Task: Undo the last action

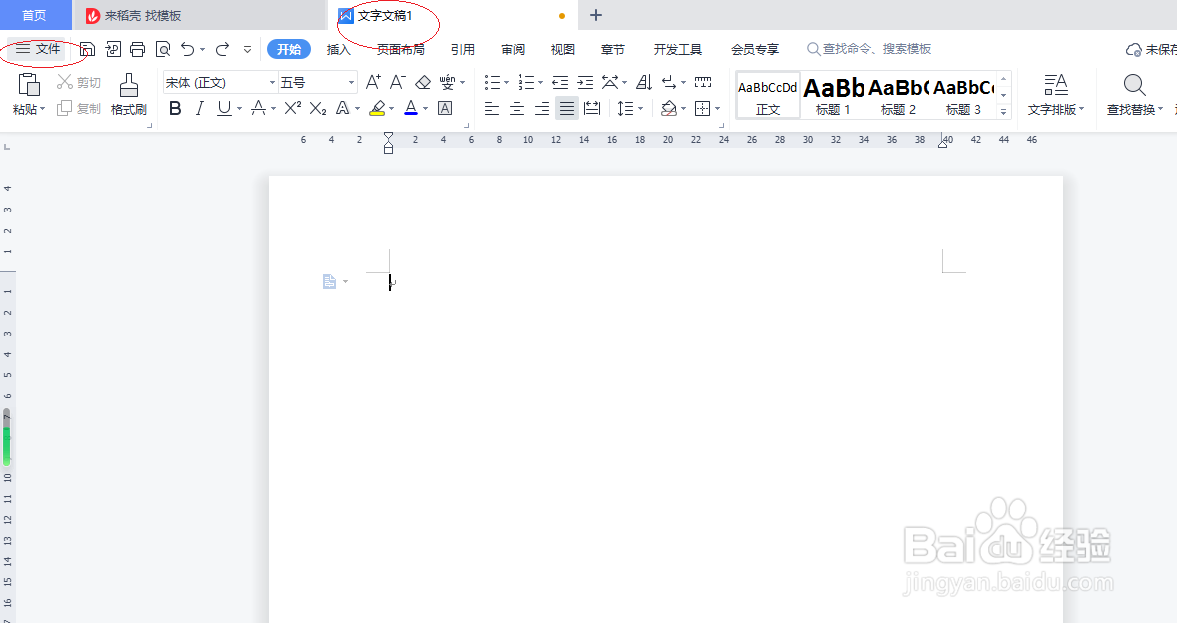Action: 187,48
